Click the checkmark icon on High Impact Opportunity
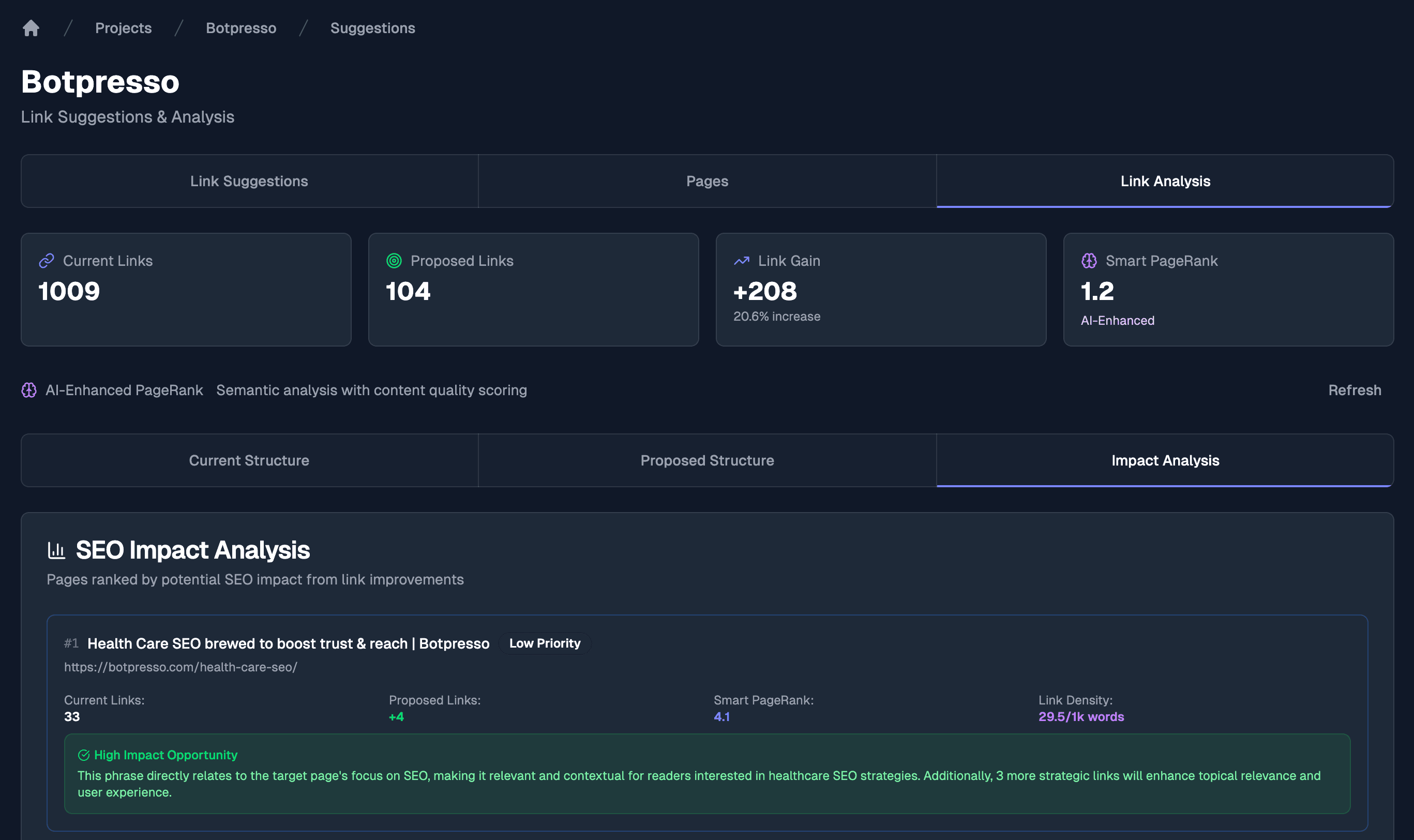 (84, 755)
